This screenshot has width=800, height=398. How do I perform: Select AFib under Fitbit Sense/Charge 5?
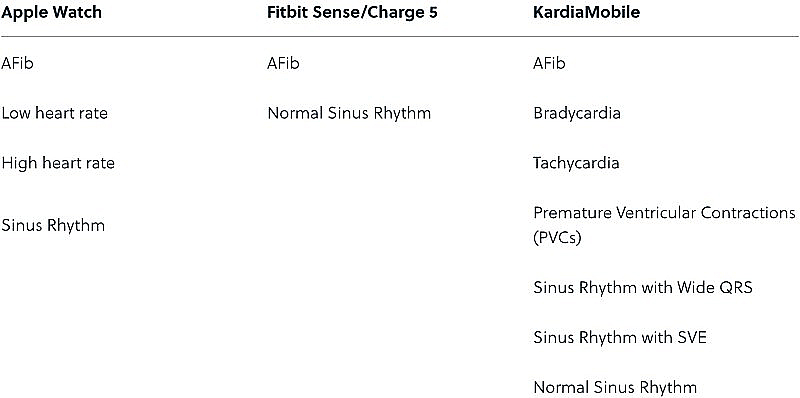coord(283,64)
